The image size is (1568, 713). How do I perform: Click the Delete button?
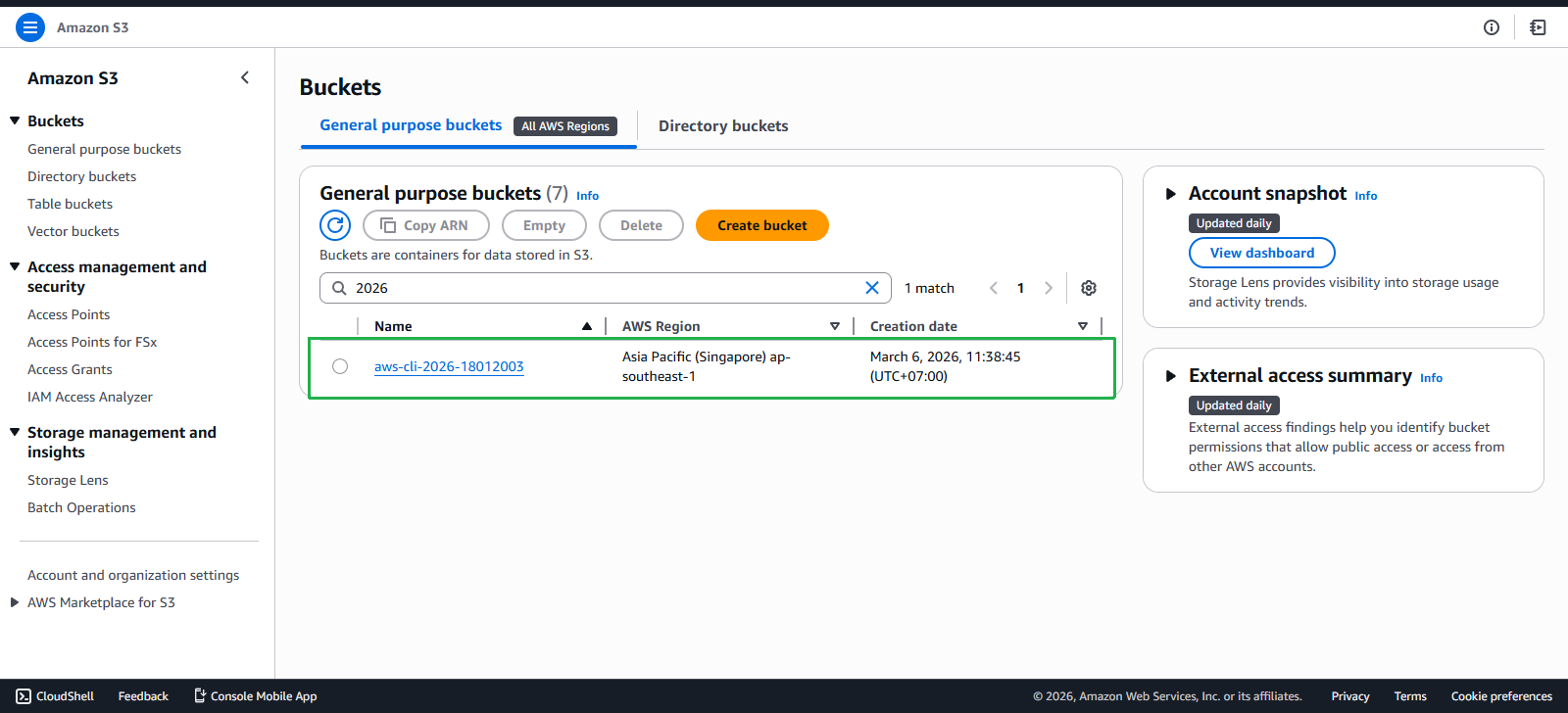[641, 225]
